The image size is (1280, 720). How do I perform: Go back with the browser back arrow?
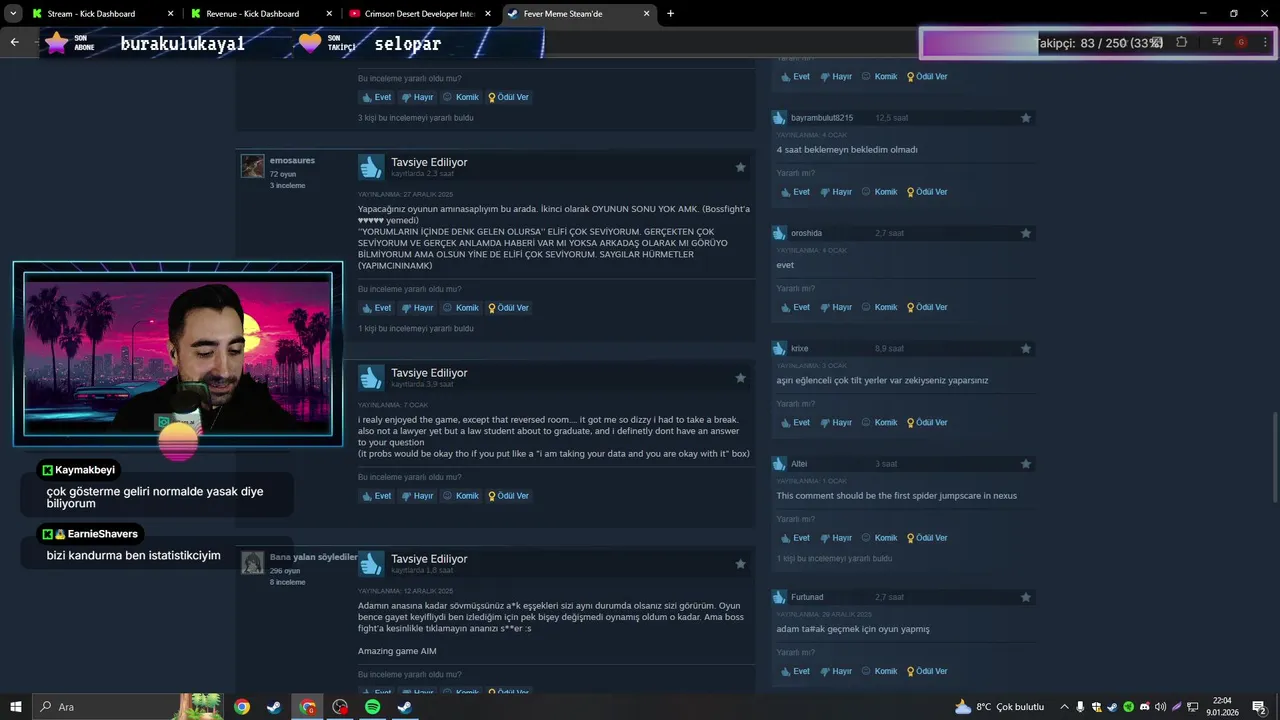pyautogui.click(x=14, y=42)
